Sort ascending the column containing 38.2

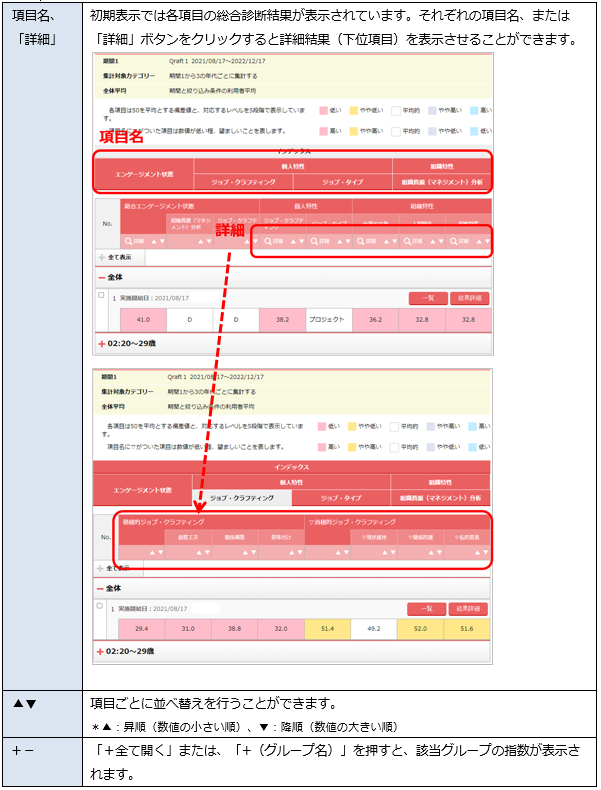[x=294, y=241]
